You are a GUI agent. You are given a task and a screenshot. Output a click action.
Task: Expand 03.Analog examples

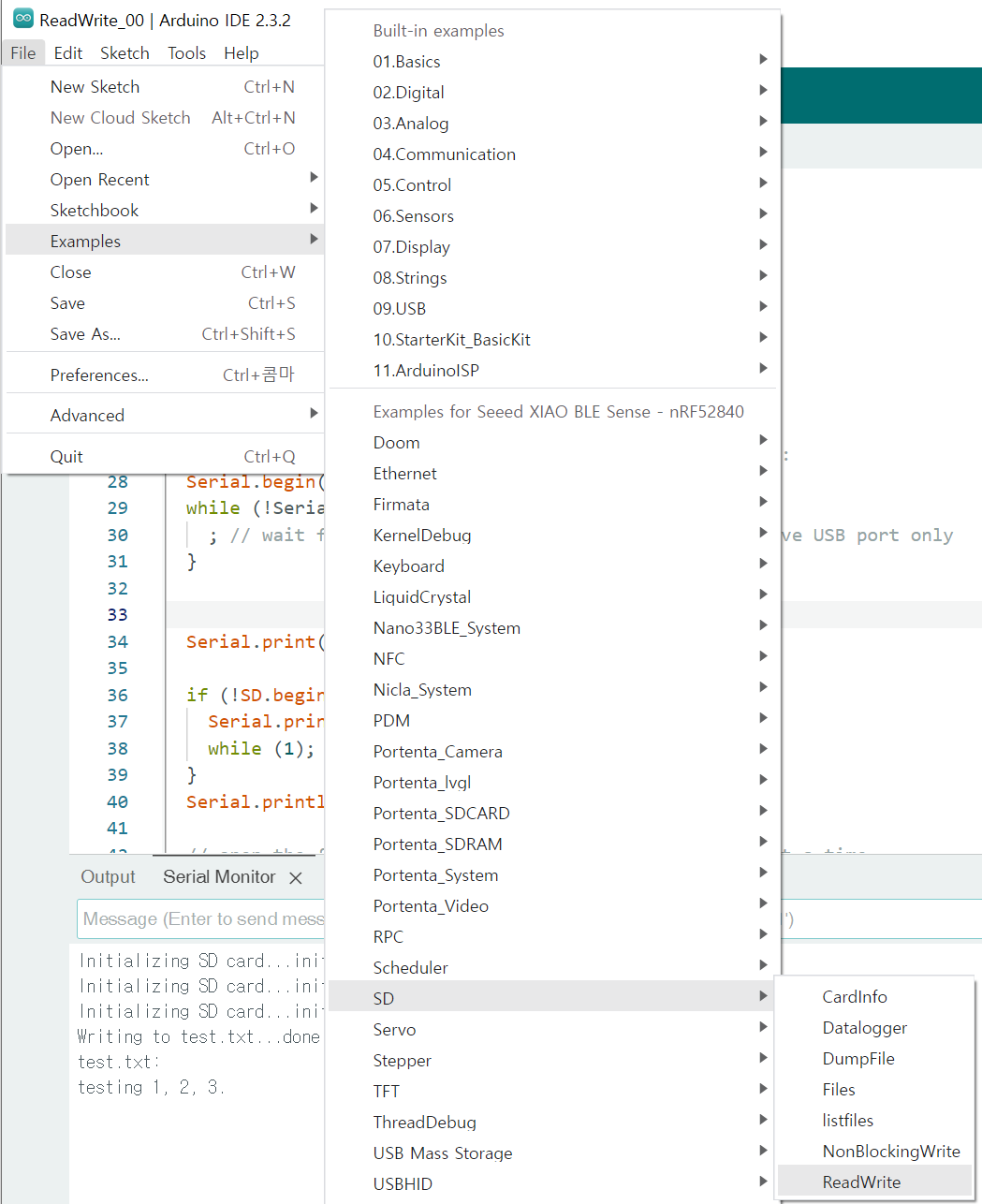(553, 124)
